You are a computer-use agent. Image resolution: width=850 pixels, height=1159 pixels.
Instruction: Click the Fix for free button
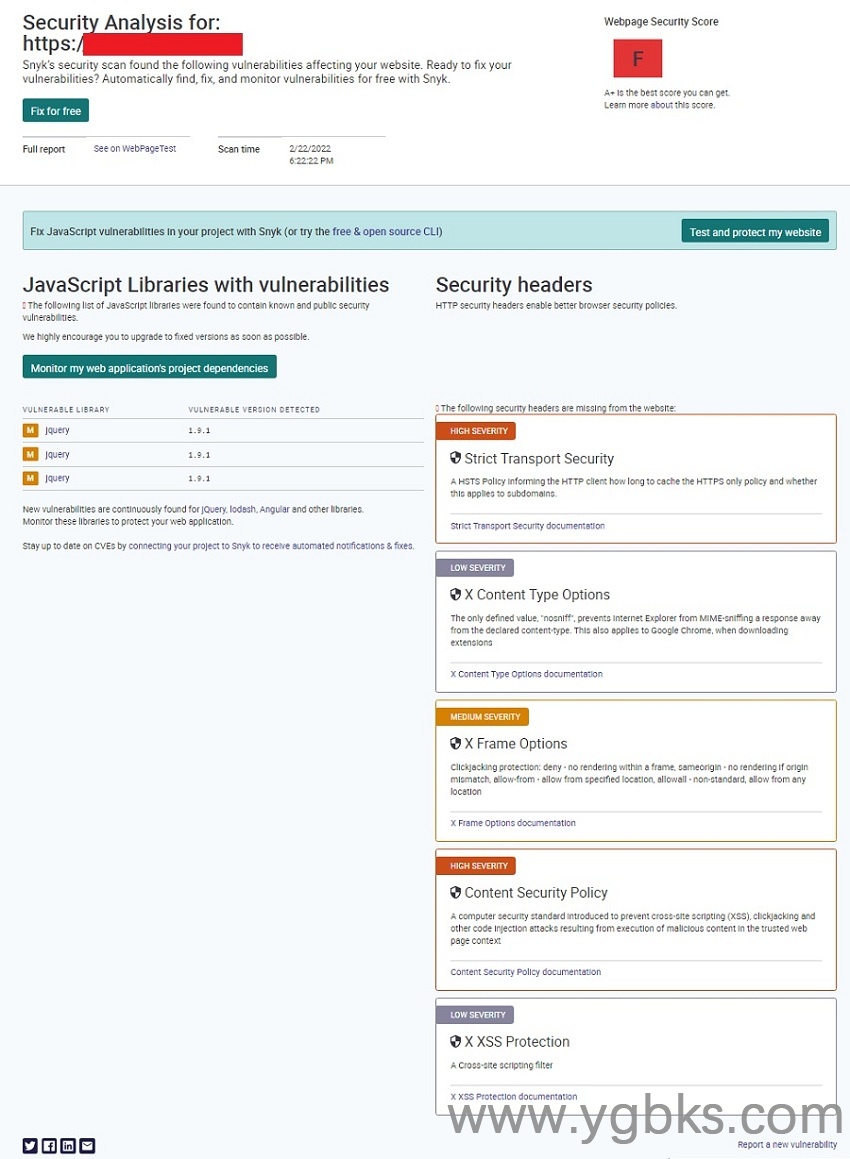[55, 111]
